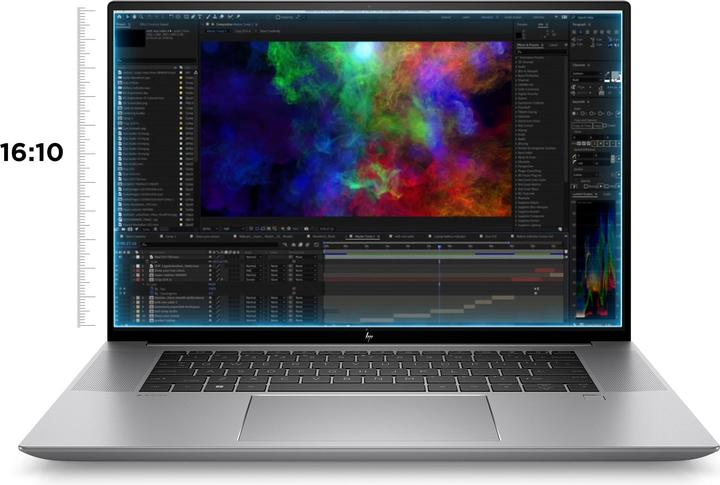Click the composition mini-flowchart icon in timeline

[285, 245]
